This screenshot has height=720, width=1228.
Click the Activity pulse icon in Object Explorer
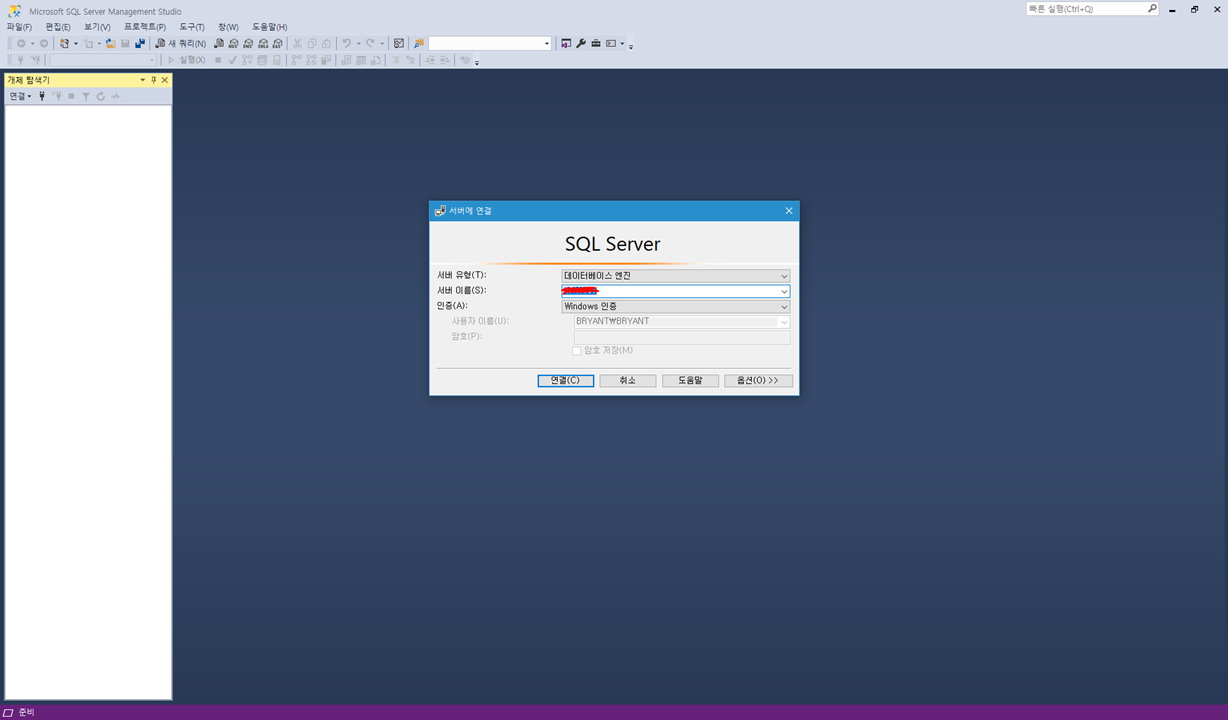click(x=116, y=96)
